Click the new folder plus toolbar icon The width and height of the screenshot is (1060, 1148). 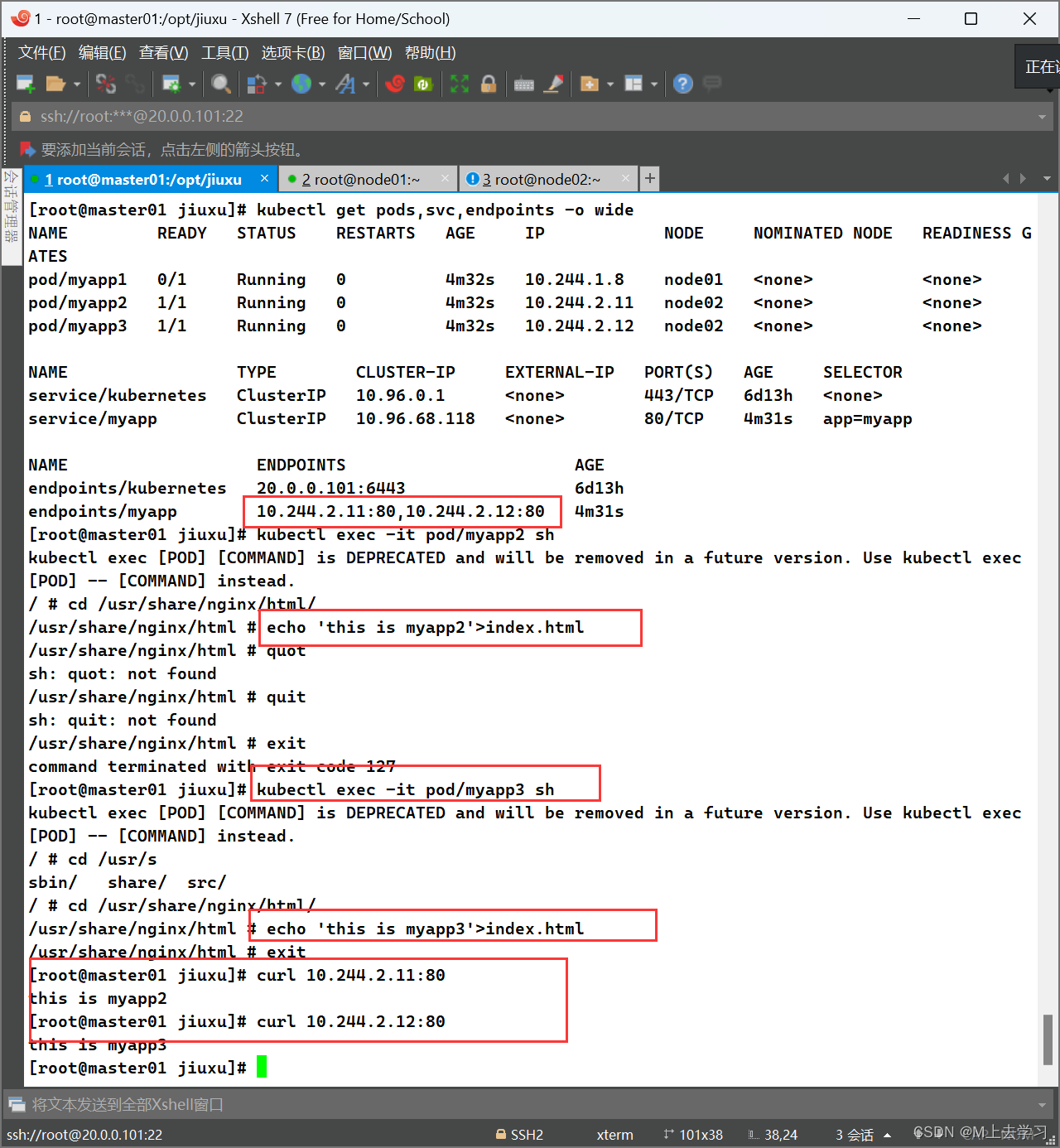click(x=590, y=84)
